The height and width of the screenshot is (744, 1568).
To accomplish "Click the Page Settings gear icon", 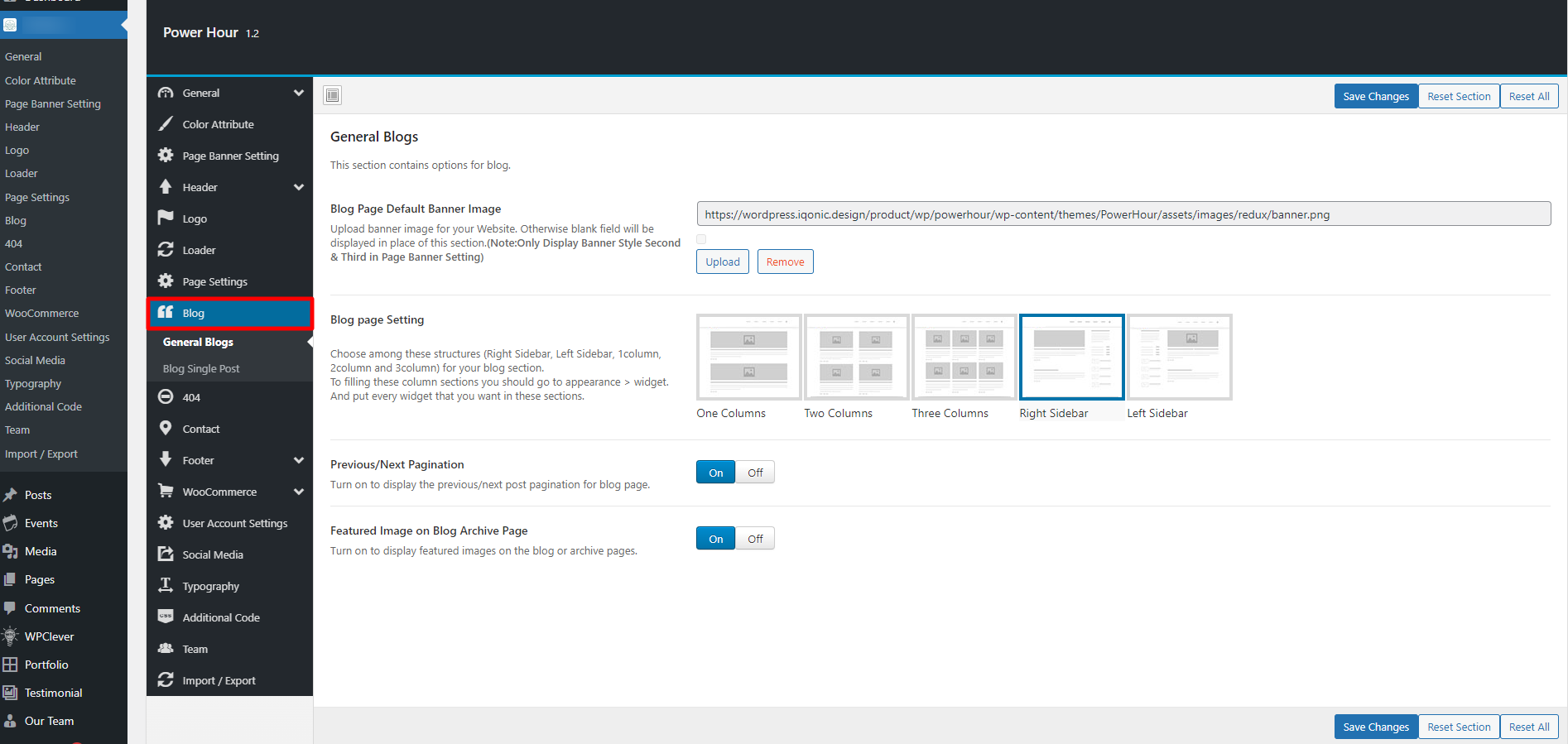I will click(x=166, y=281).
